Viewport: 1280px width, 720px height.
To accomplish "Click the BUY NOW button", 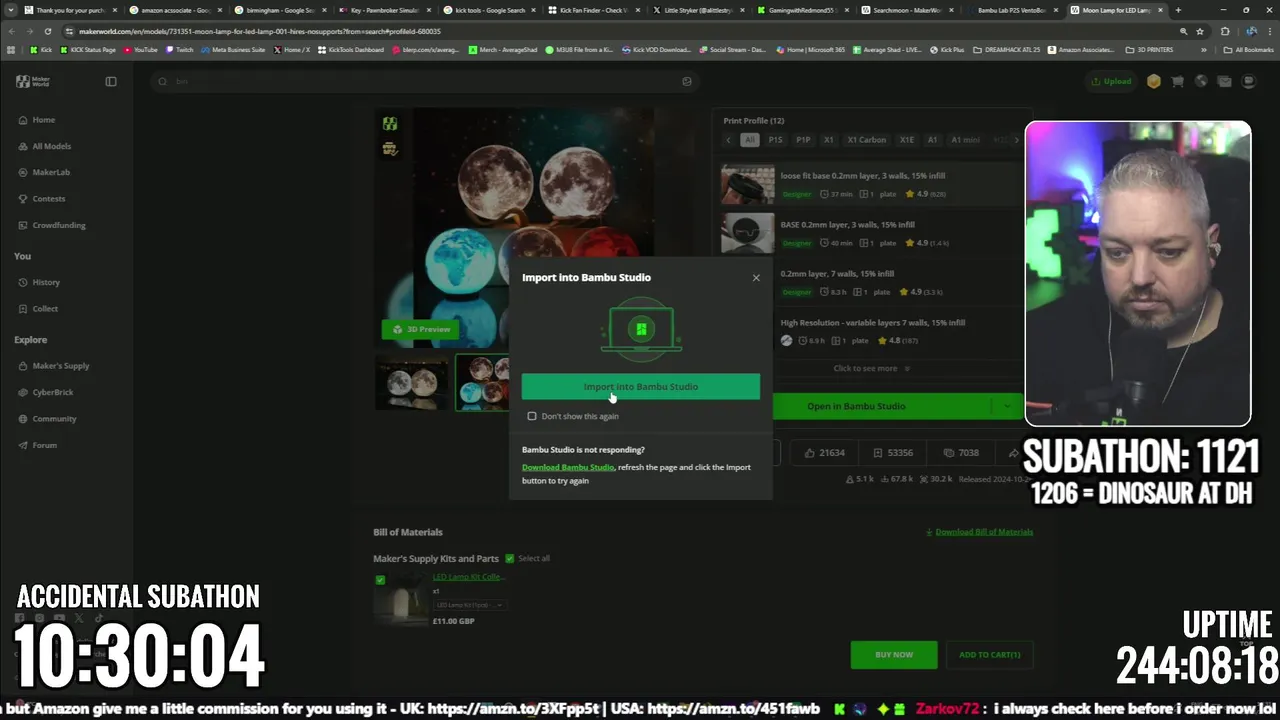I will click(x=894, y=655).
